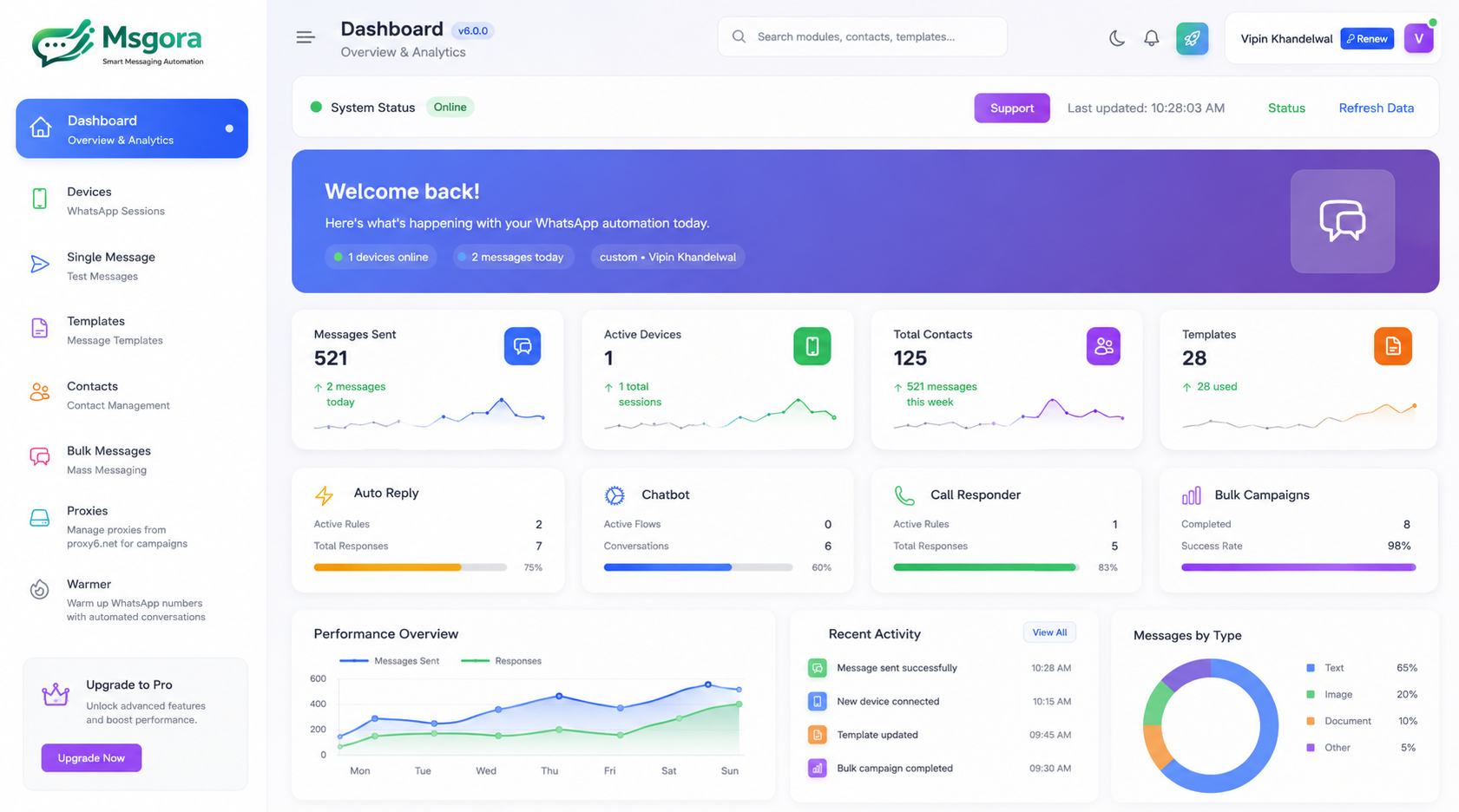The width and height of the screenshot is (1459, 812).
Task: Toggle Responses chart legend
Action: pos(501,661)
